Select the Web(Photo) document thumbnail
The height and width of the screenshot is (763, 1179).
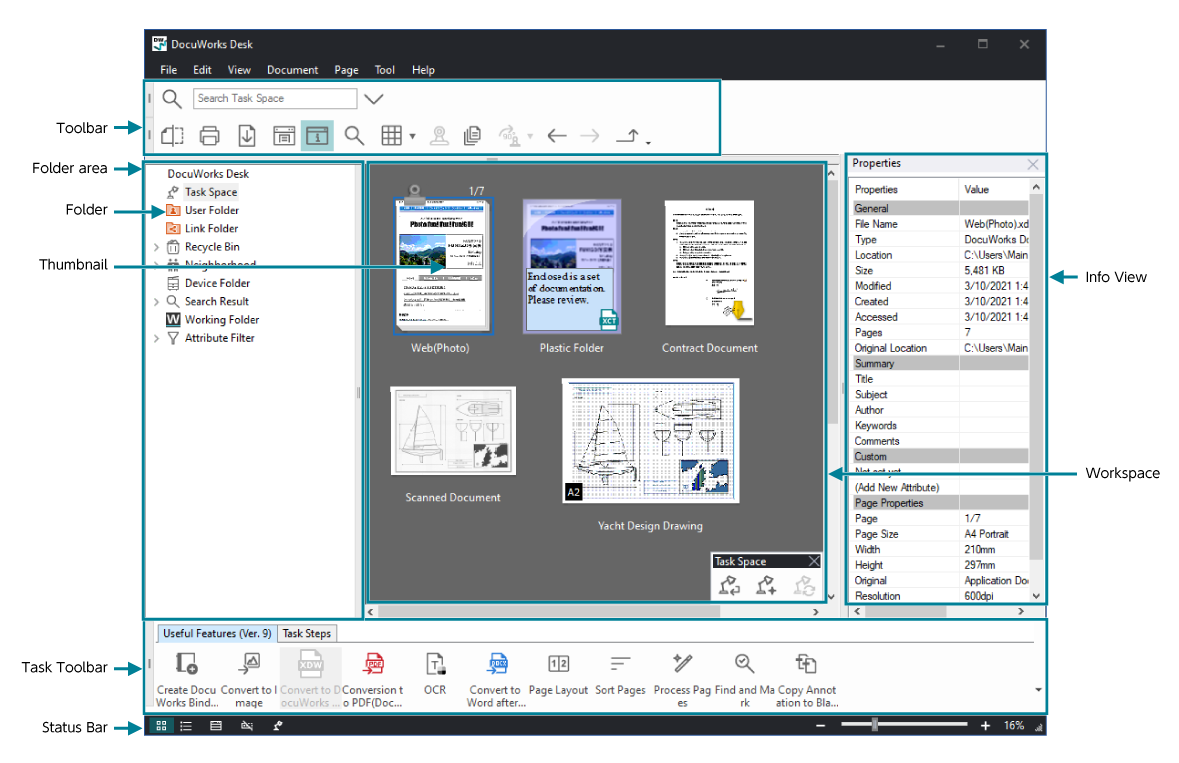pos(443,265)
